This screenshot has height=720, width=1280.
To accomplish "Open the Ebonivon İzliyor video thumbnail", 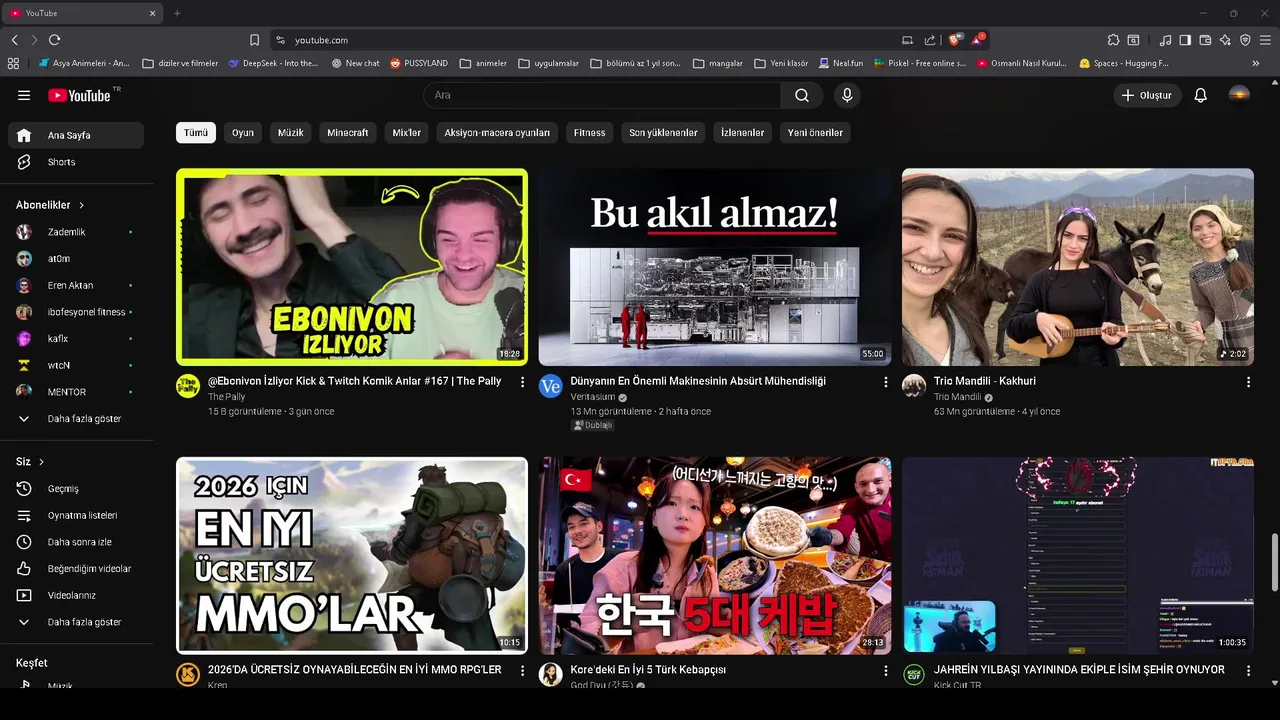I will coord(352,267).
